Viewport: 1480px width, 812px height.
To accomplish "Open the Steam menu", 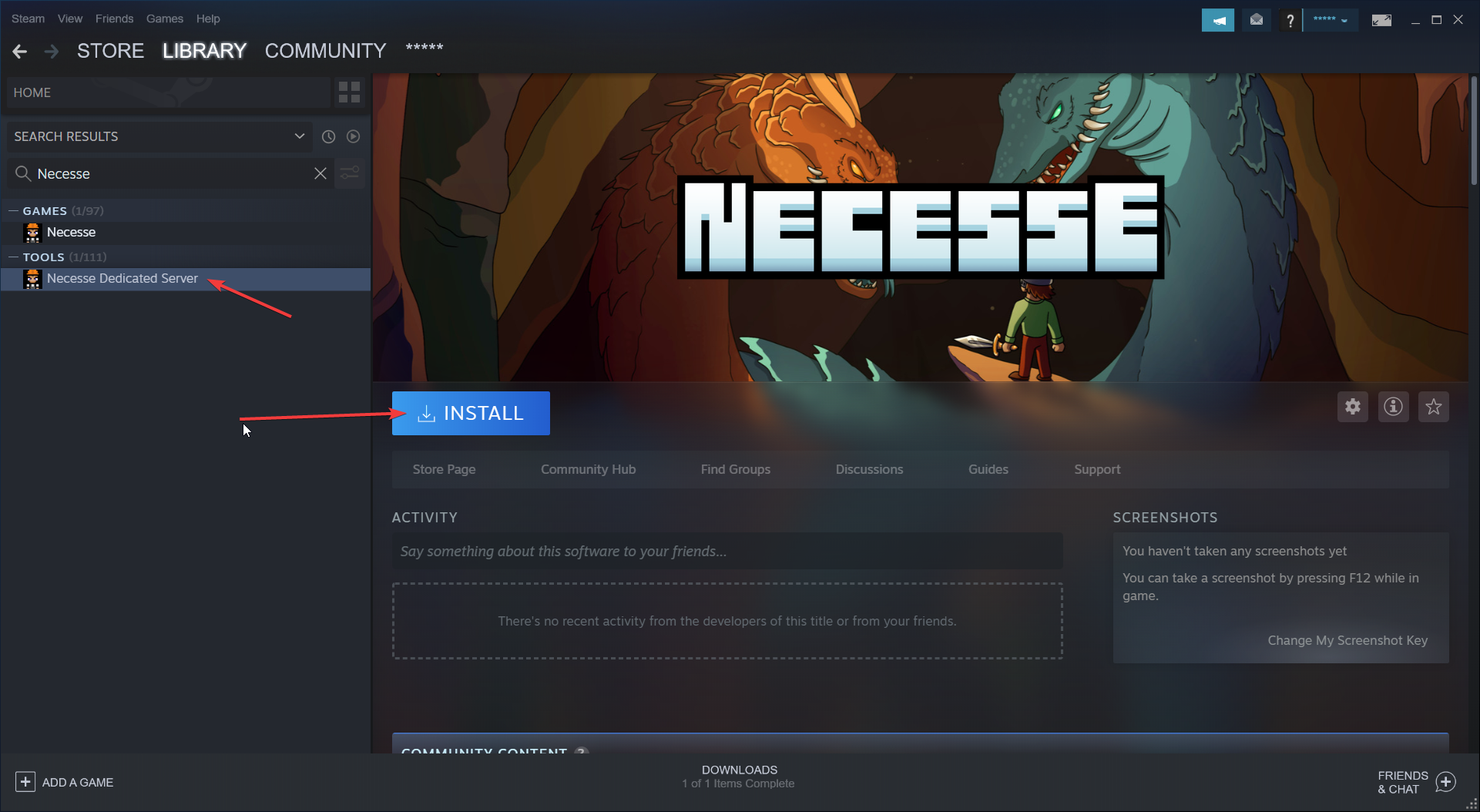I will (x=28, y=18).
